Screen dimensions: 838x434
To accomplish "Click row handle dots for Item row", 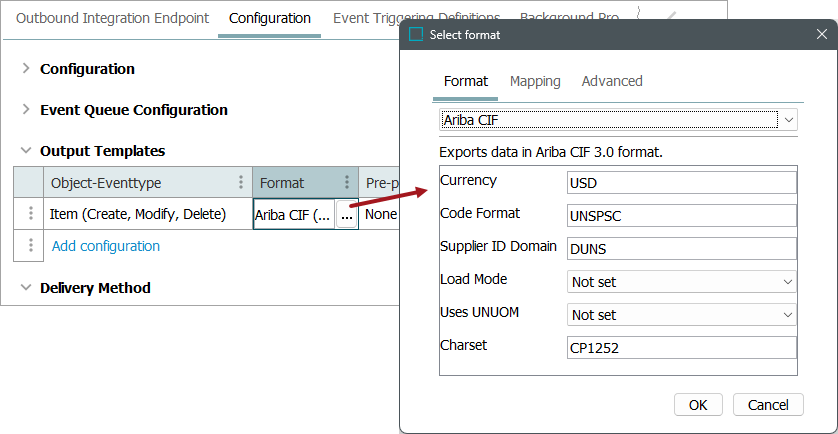I will tap(31, 214).
